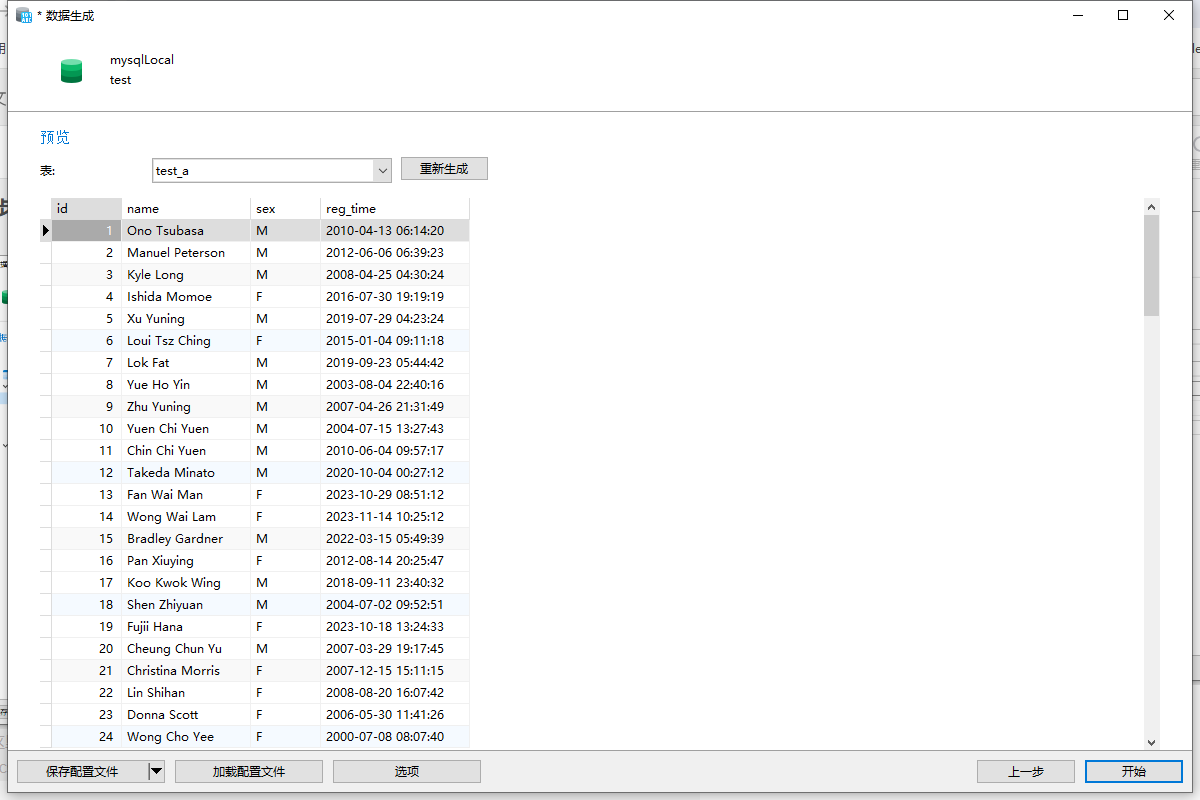Click the green database icon

[x=71, y=70]
